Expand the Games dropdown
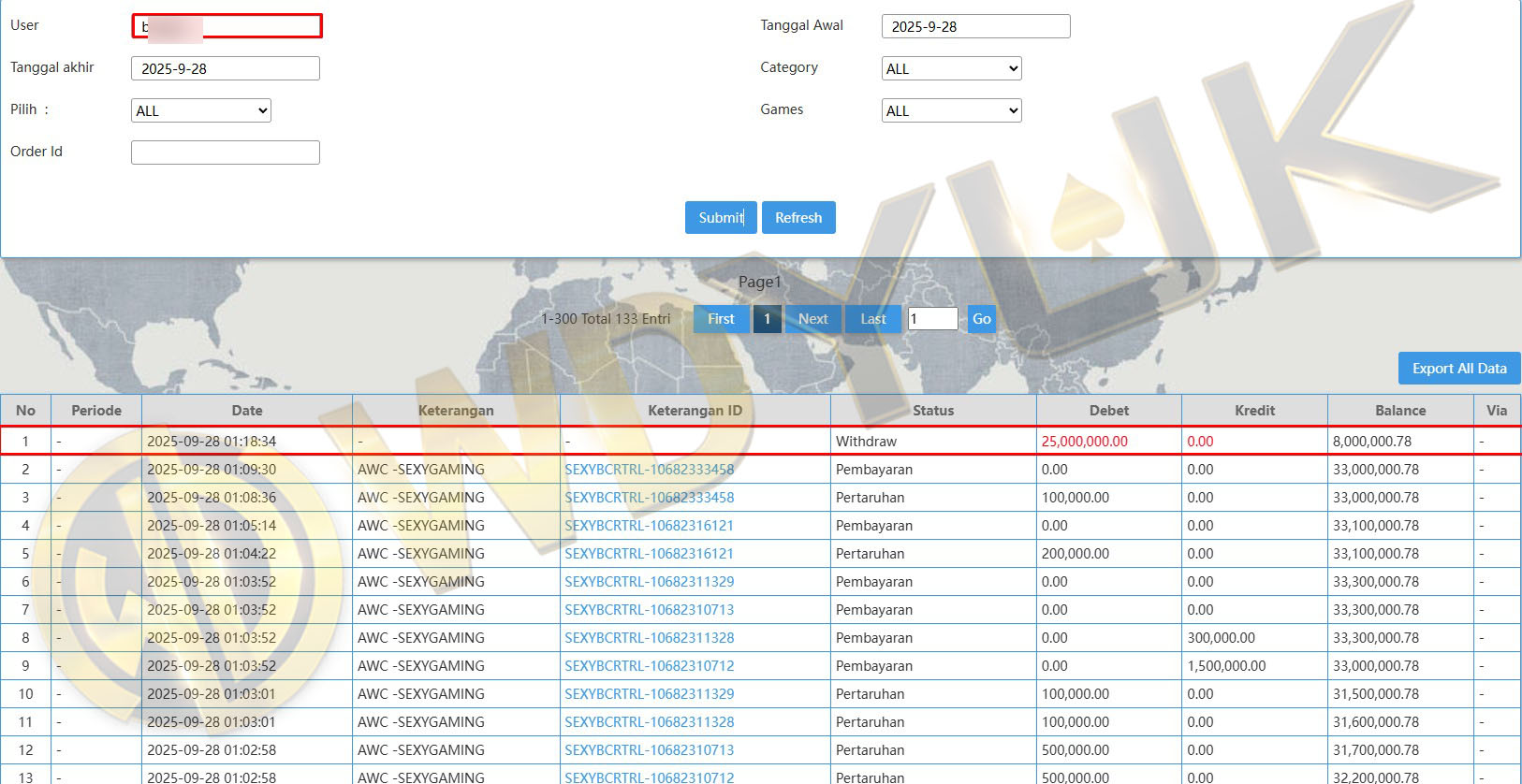1522x784 pixels. click(x=951, y=111)
